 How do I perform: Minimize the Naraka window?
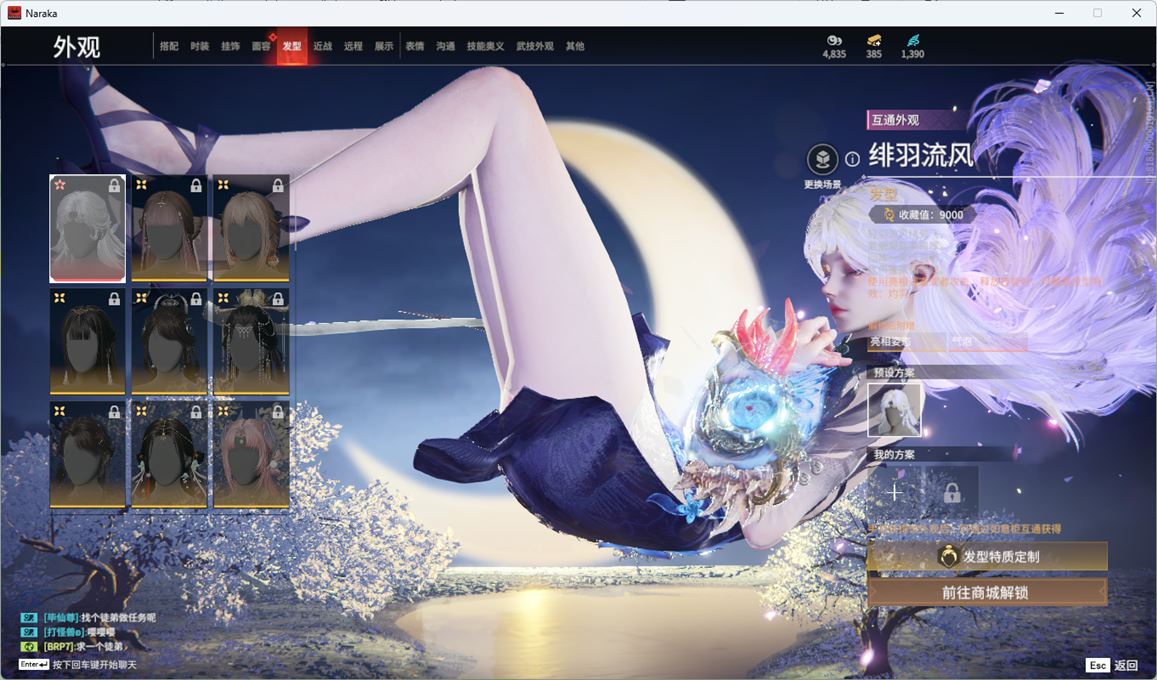click(x=1060, y=13)
